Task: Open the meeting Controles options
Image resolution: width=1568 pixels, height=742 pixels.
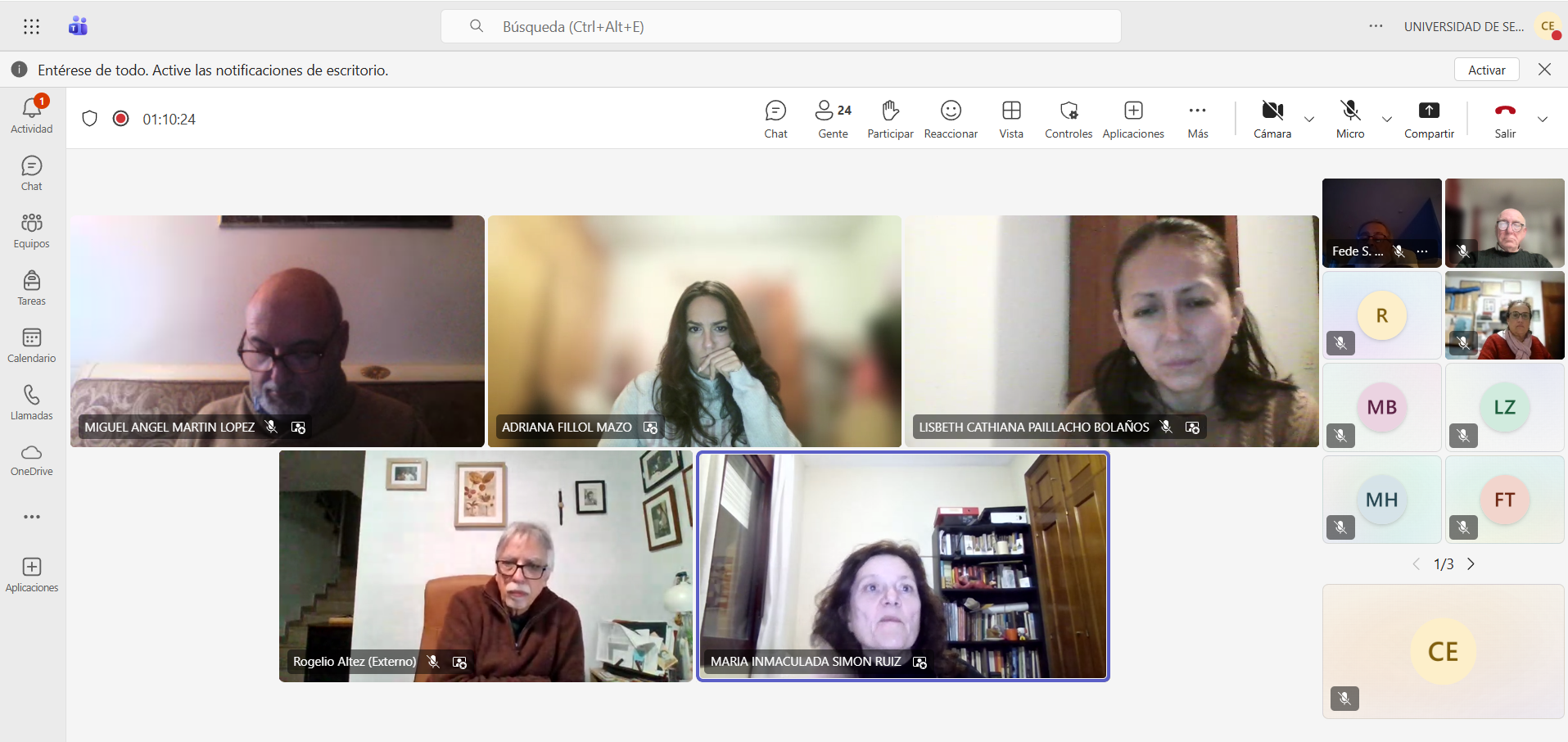Action: coord(1069,119)
